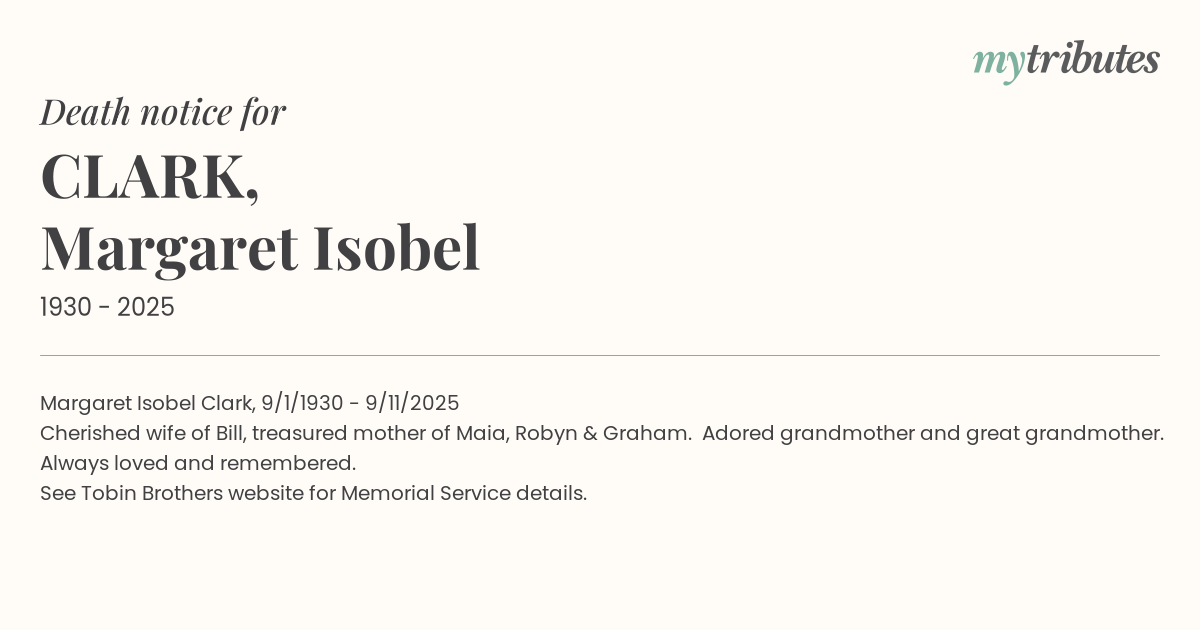Image resolution: width=1200 pixels, height=630 pixels.
Task: Click the name "Maia" in the notice
Action: (x=479, y=433)
